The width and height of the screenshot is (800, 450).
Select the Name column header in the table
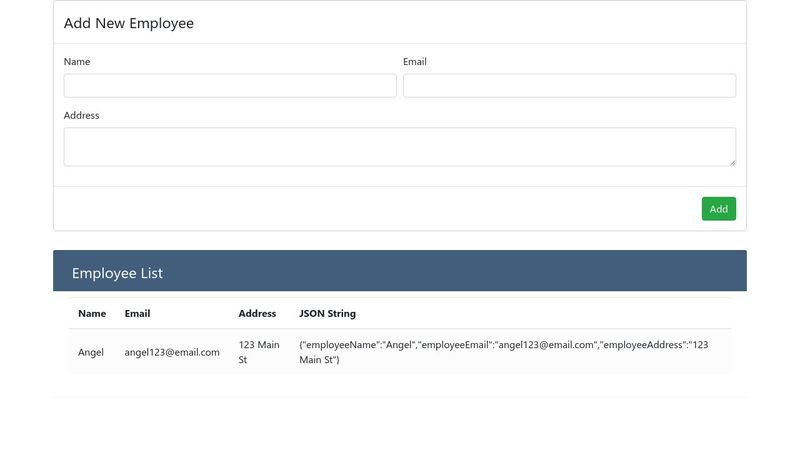(92, 314)
